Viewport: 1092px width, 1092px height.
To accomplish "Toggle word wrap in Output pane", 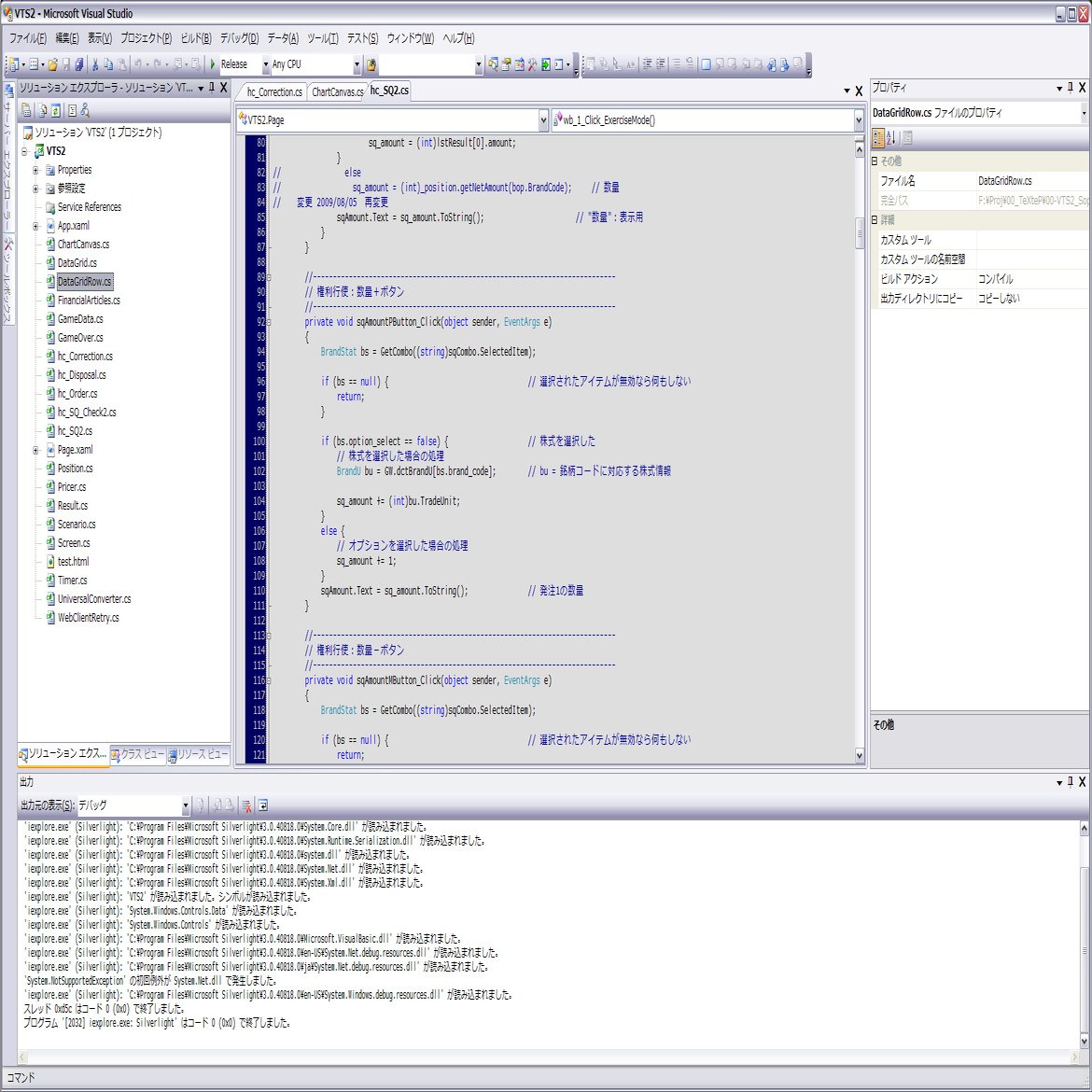I will click(263, 805).
